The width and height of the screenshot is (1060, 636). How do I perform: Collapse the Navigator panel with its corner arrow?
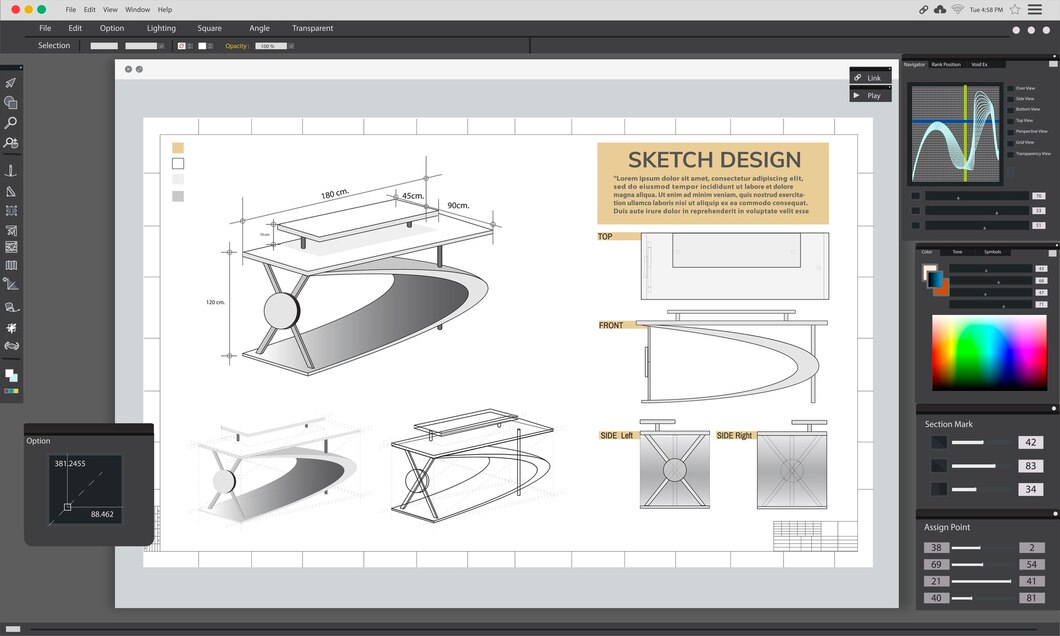pyautogui.click(x=1053, y=64)
